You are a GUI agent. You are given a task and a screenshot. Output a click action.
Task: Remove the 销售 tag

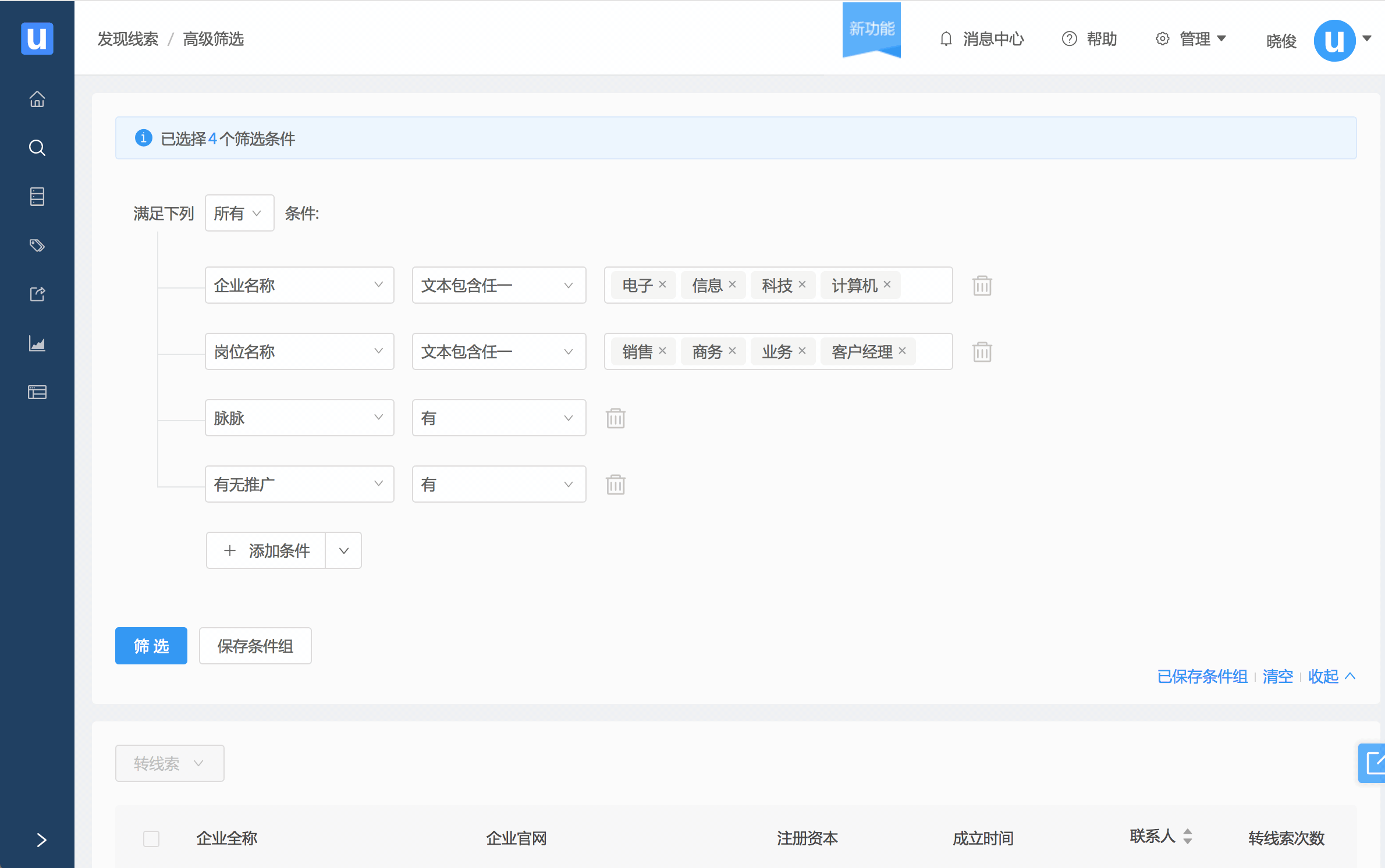tap(662, 351)
